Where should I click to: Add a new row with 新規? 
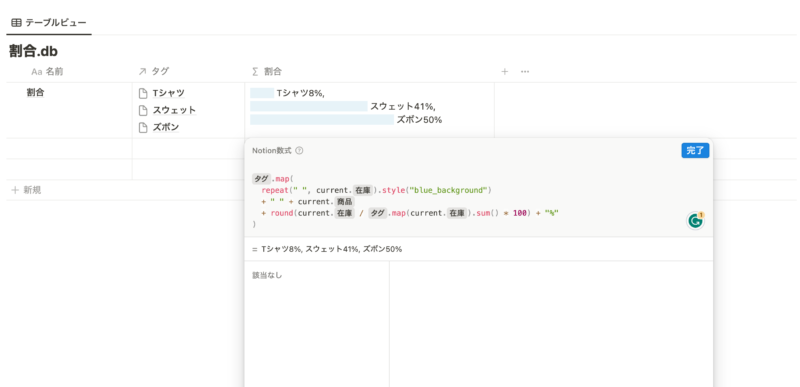coord(26,190)
